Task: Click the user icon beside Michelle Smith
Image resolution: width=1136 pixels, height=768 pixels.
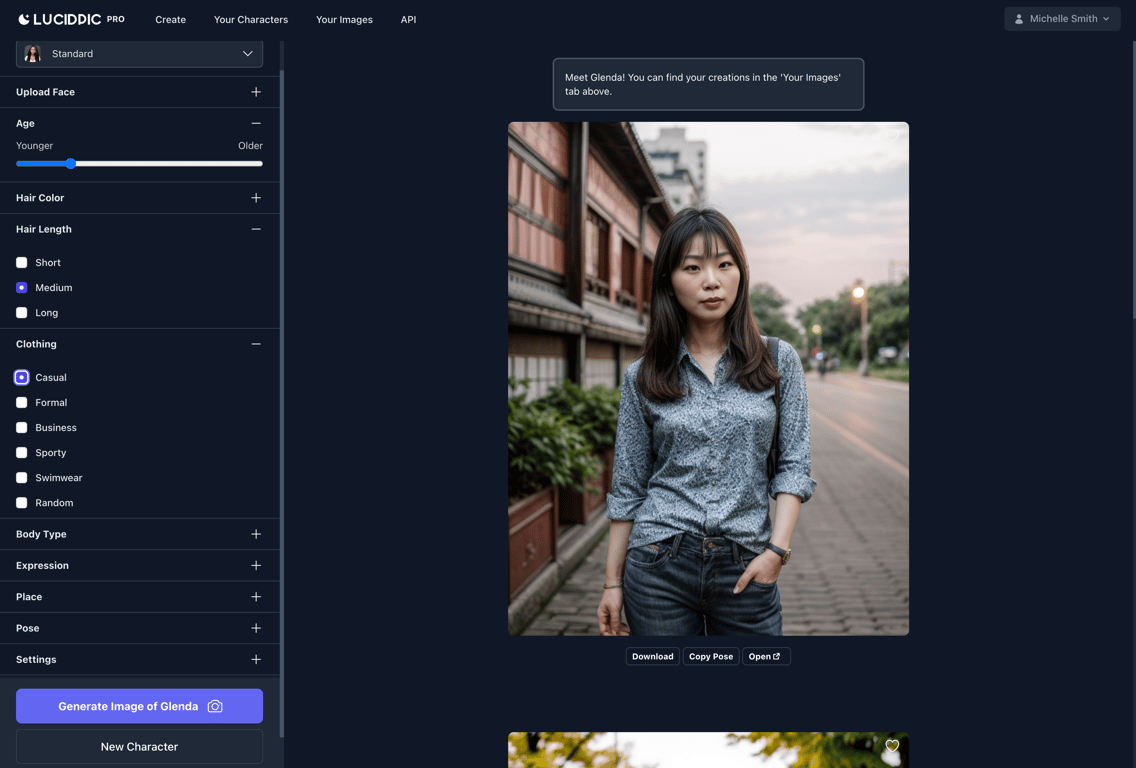Action: pos(1018,18)
